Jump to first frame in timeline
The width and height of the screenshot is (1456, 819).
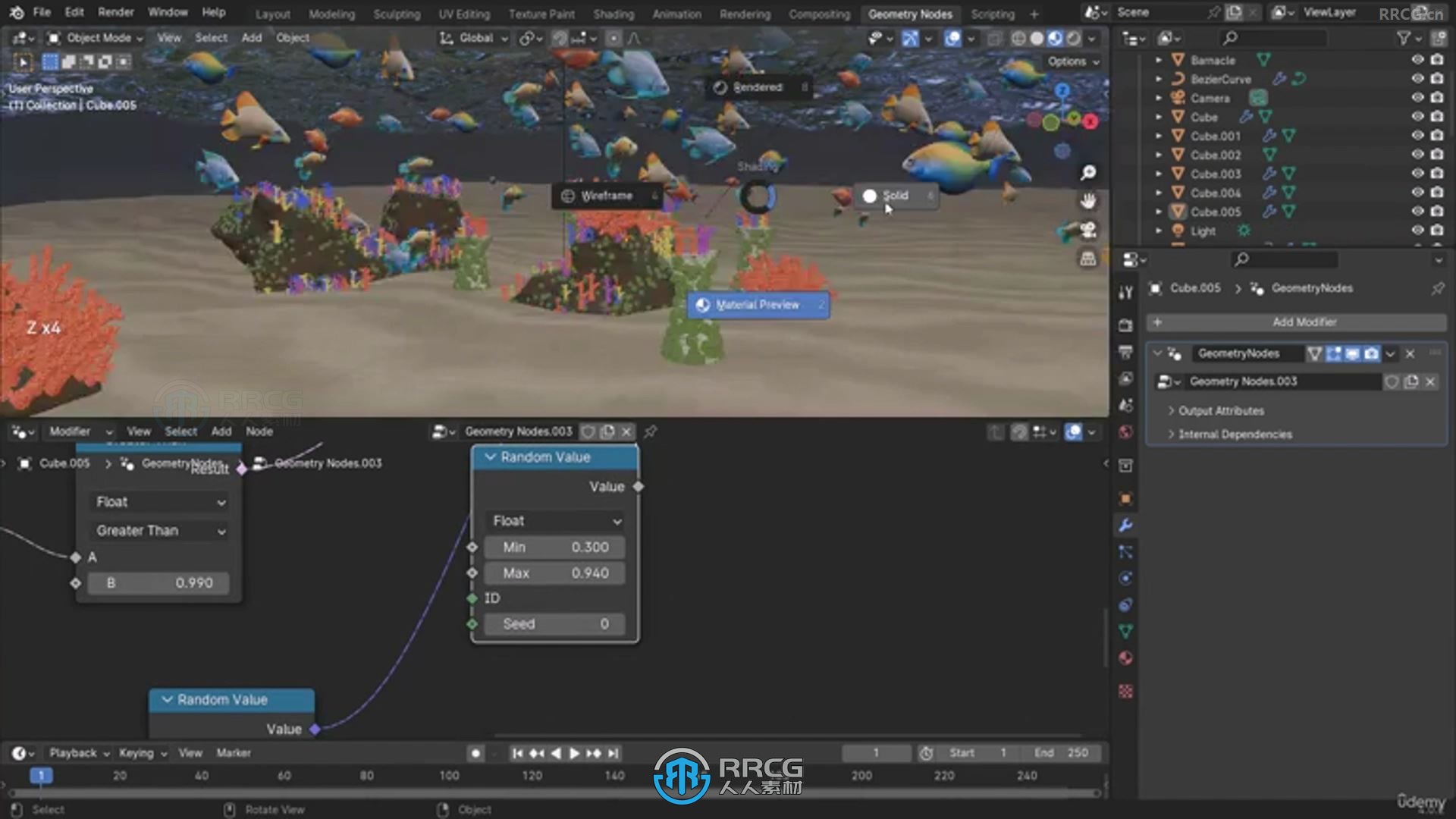pos(517,753)
